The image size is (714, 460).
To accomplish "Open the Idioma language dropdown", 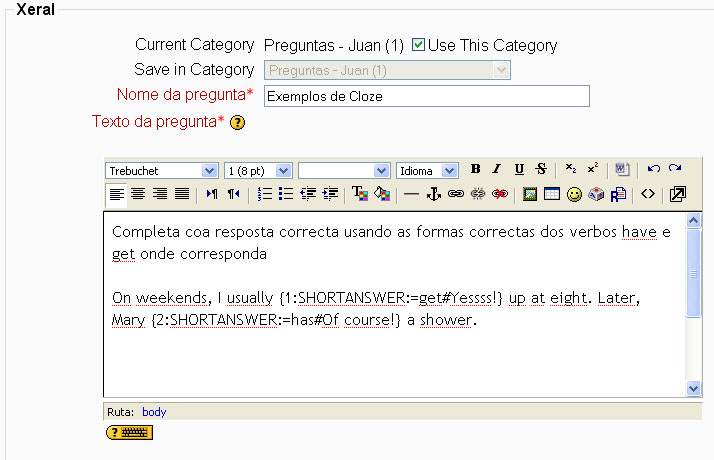I will pos(427,171).
